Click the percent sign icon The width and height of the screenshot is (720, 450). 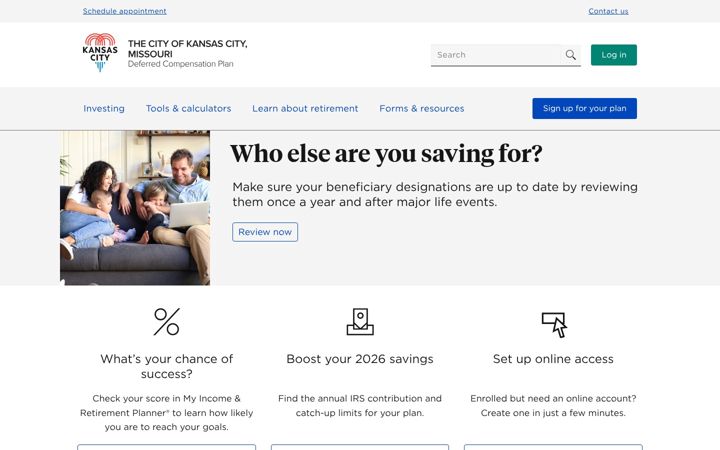click(x=167, y=321)
